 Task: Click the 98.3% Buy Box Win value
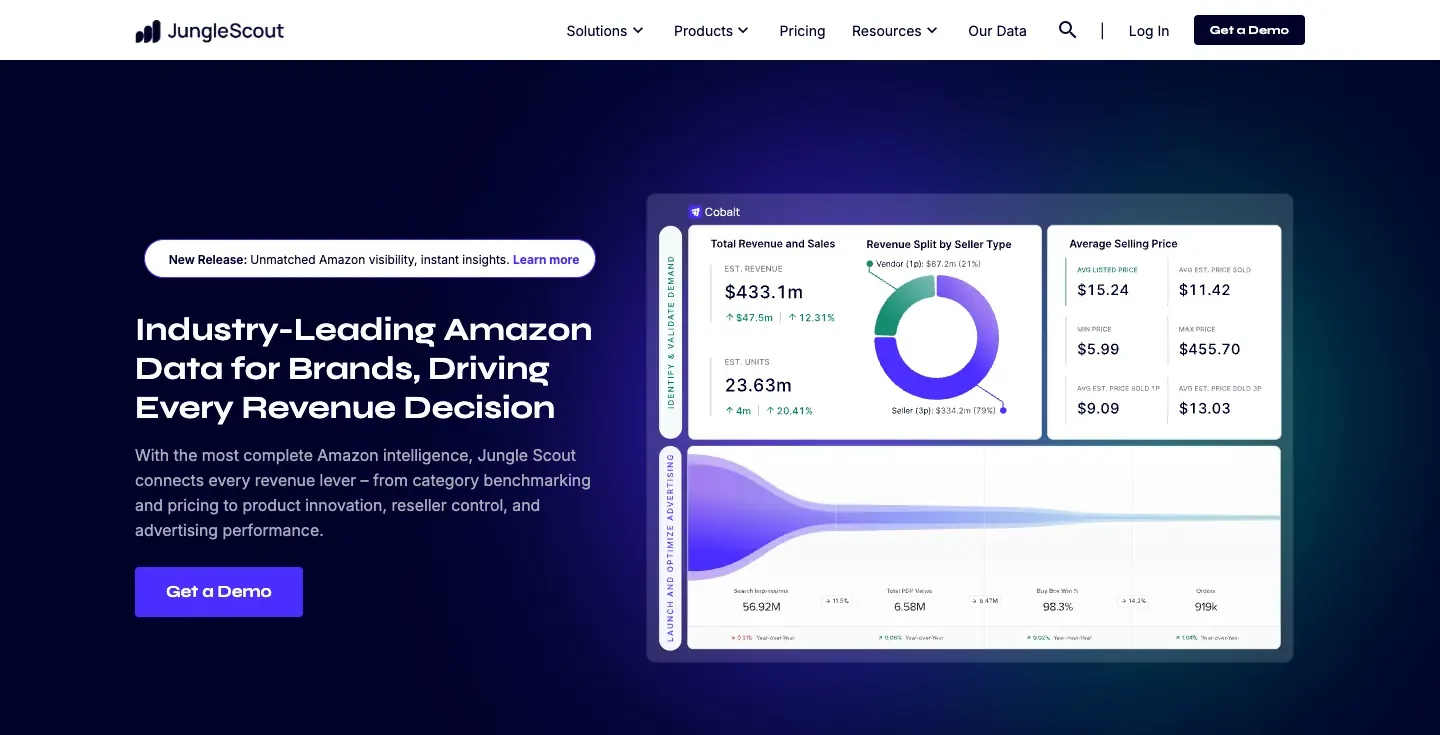(1057, 607)
